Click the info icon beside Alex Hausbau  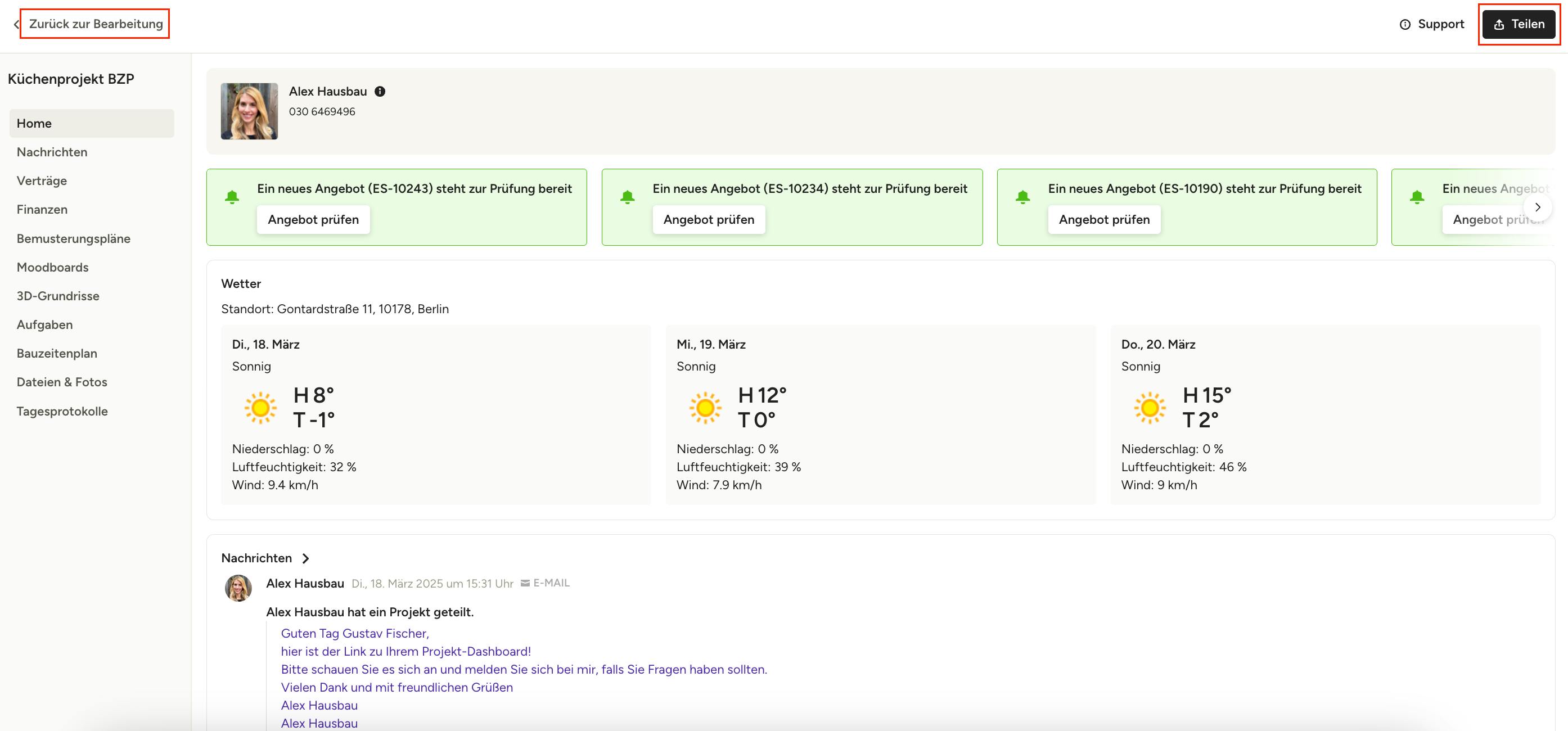click(x=380, y=91)
